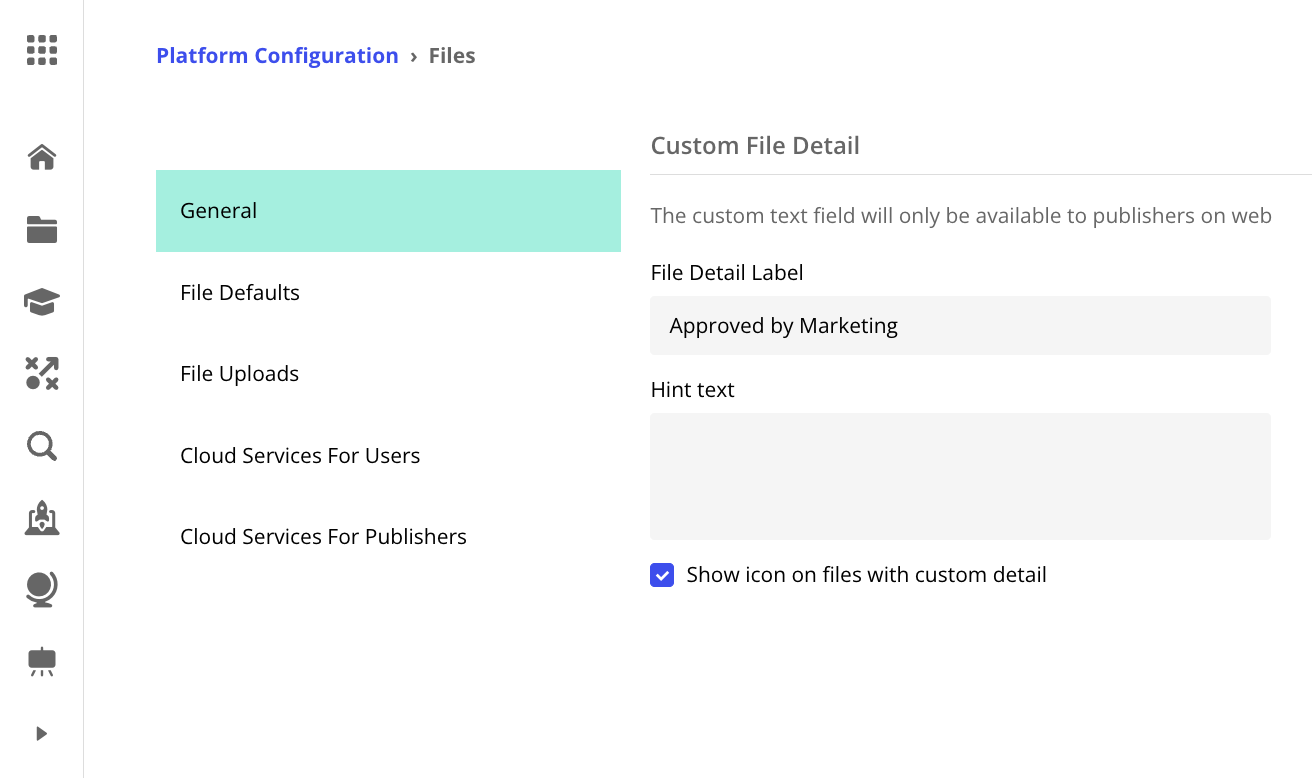Viewport: 1312px width, 778px height.
Task: Open the rocket launch icon
Action: pyautogui.click(x=42, y=518)
